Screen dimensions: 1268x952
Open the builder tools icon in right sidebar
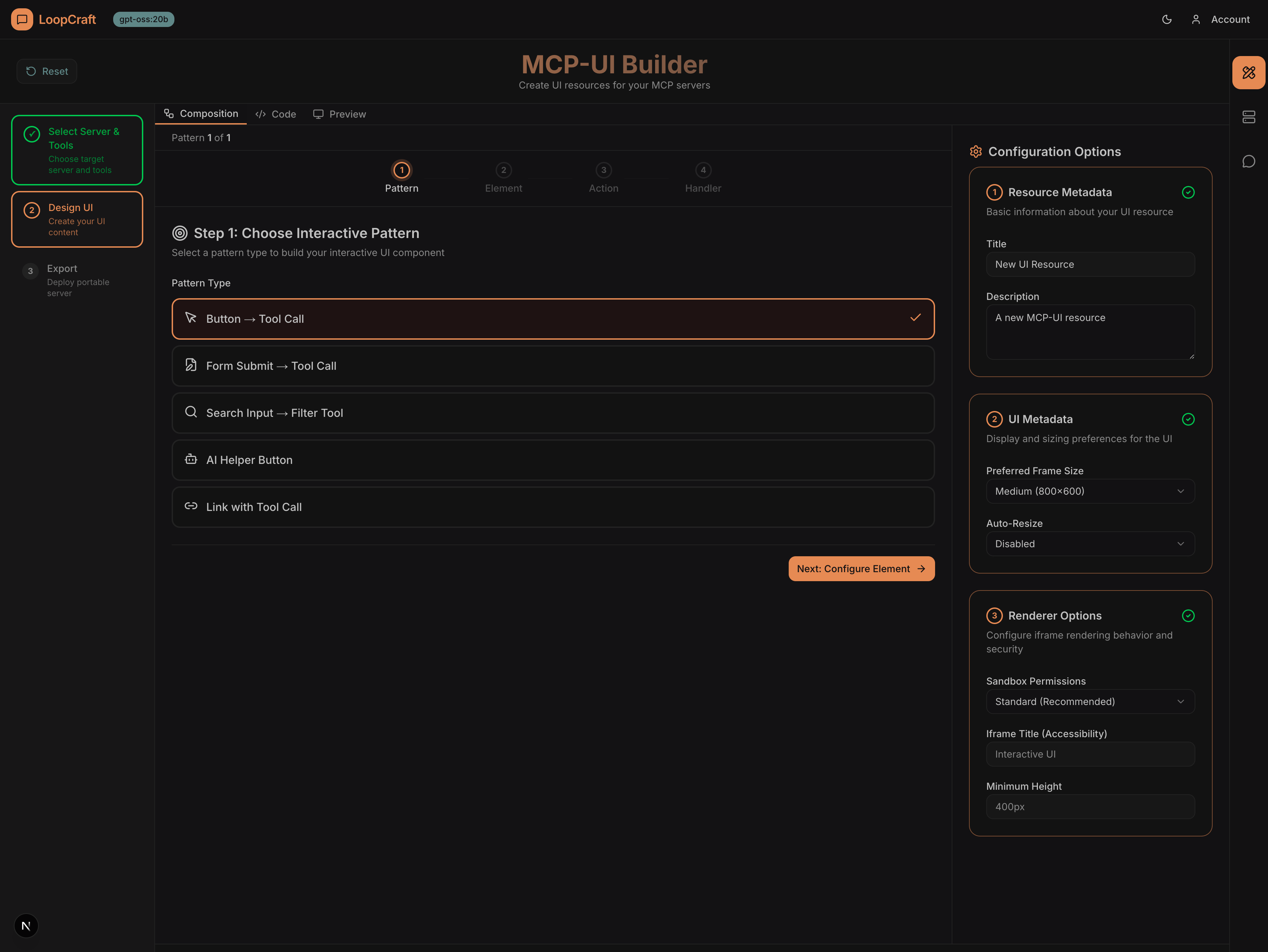tap(1249, 73)
